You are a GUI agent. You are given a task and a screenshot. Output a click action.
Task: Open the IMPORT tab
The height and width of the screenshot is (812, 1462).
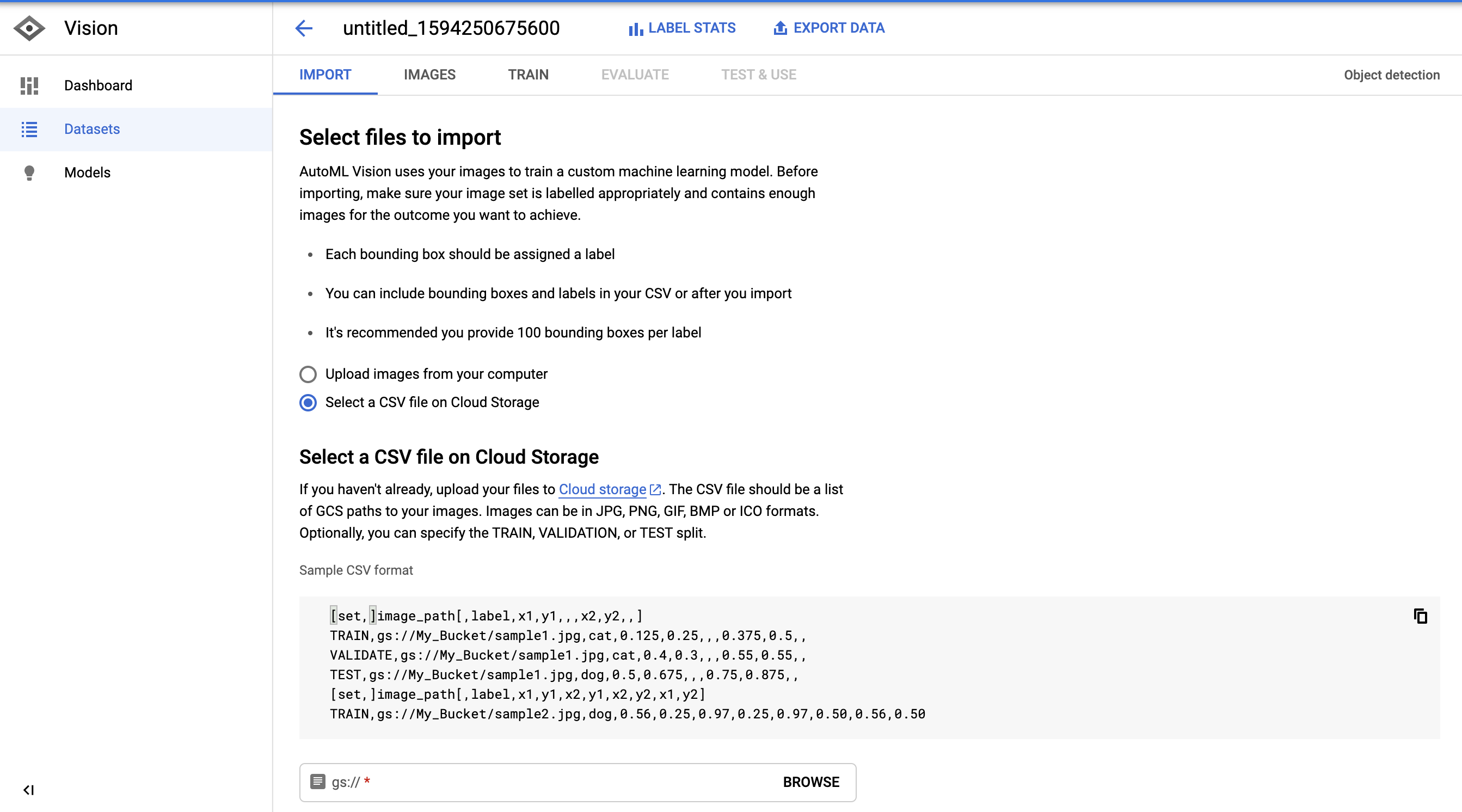pyautogui.click(x=324, y=75)
